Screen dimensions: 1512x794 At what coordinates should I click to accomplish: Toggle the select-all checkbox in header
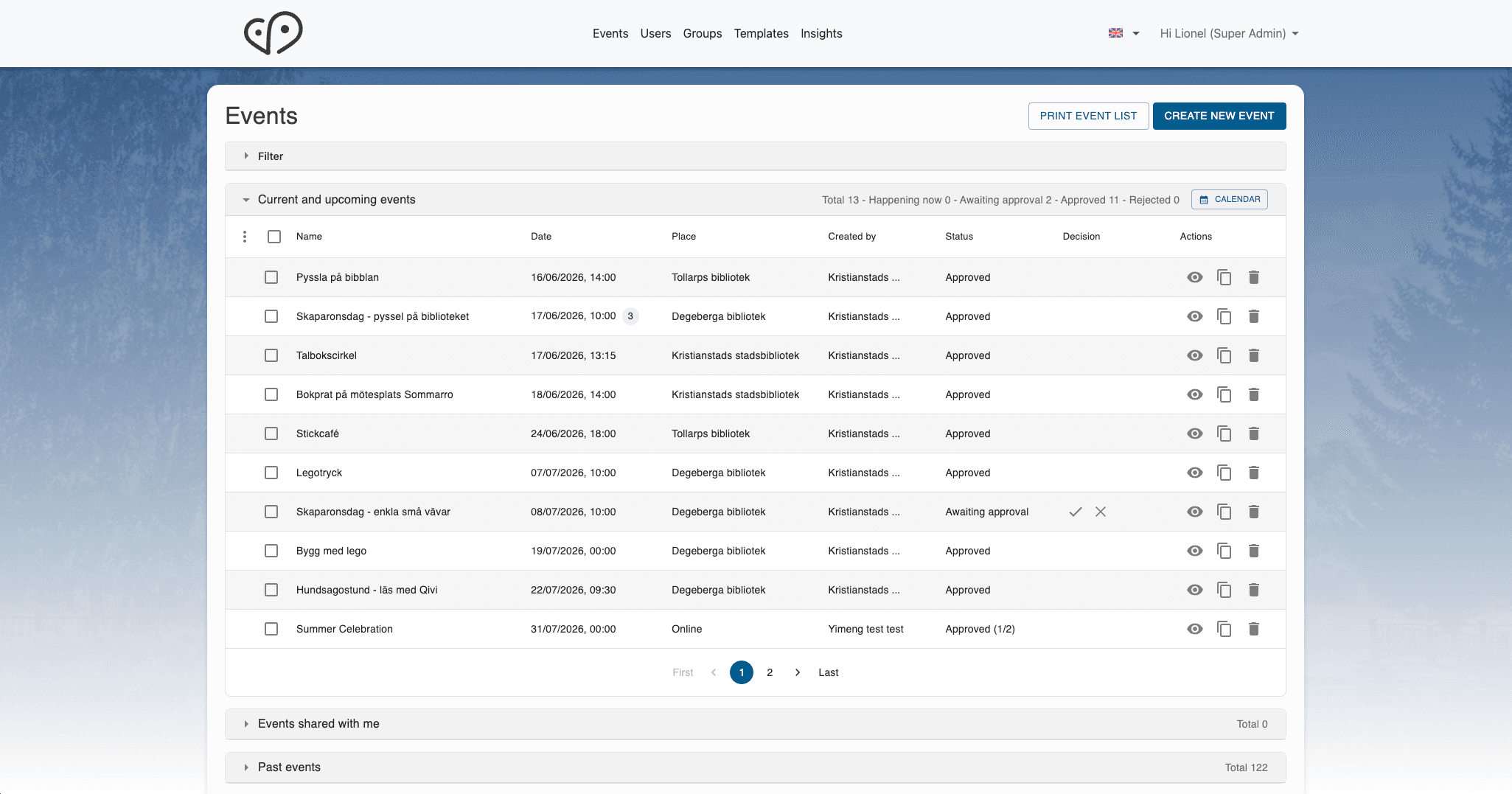274,237
